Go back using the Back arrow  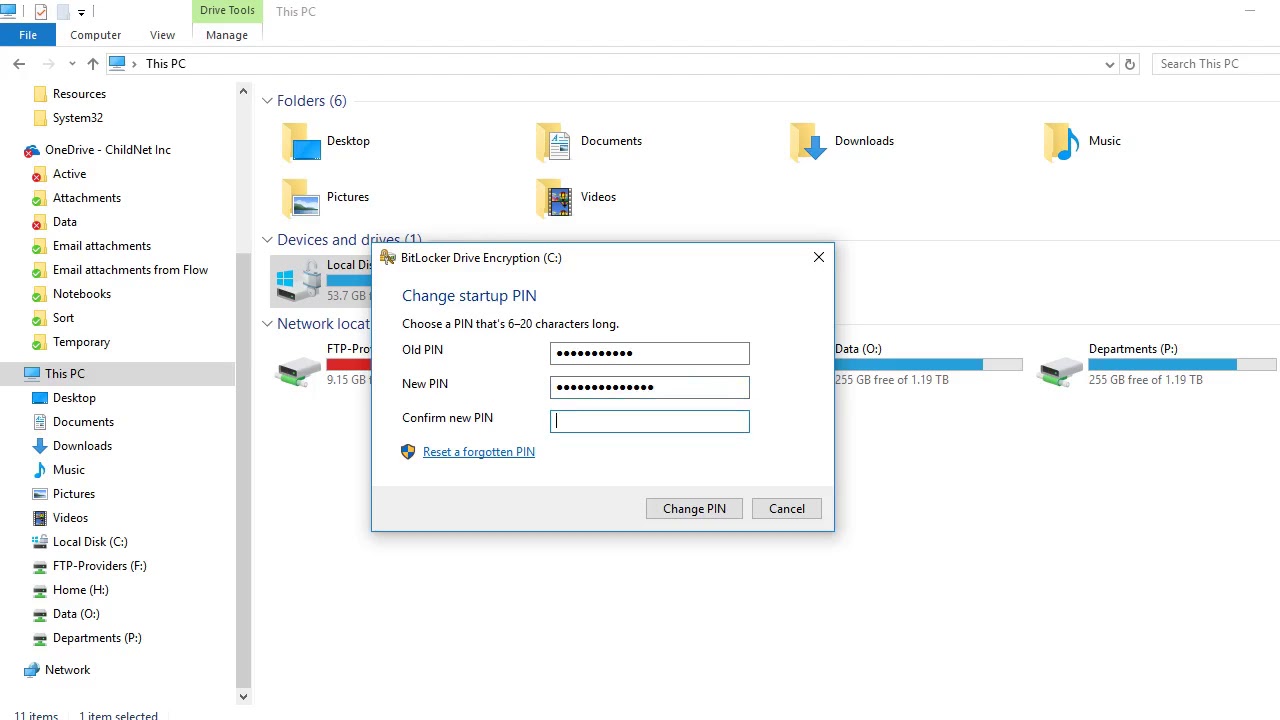coord(19,64)
